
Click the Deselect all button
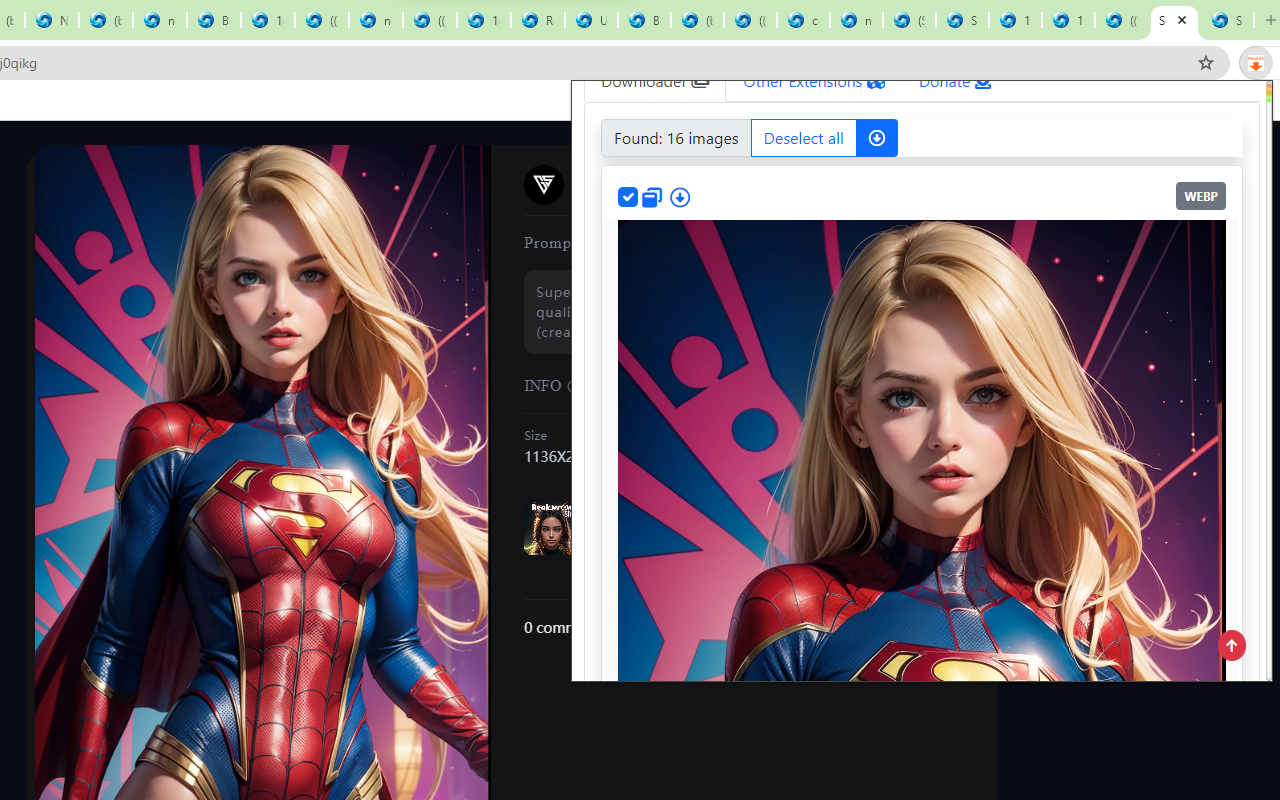803,138
